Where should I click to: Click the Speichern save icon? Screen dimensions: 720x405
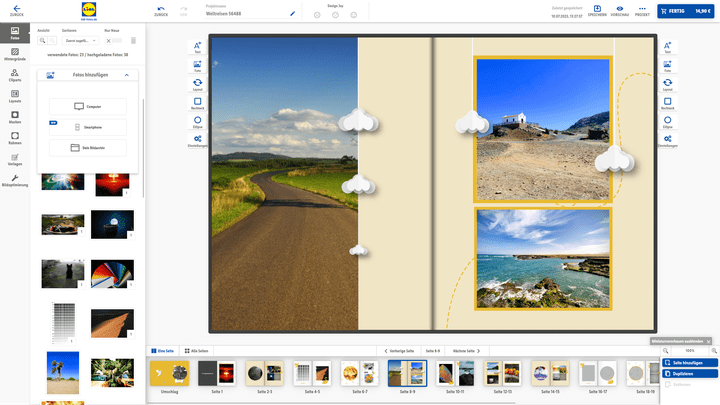pos(597,11)
